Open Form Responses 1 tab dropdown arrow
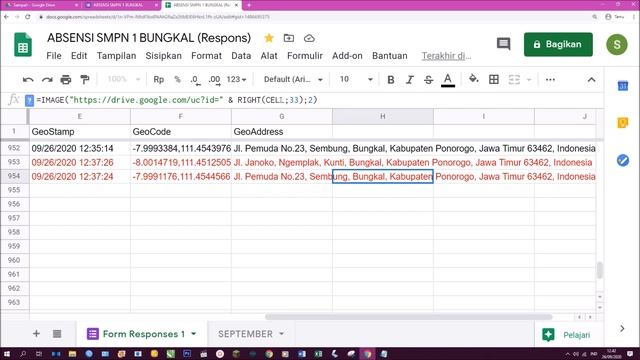Image resolution: width=640 pixels, height=360 pixels. (193, 334)
